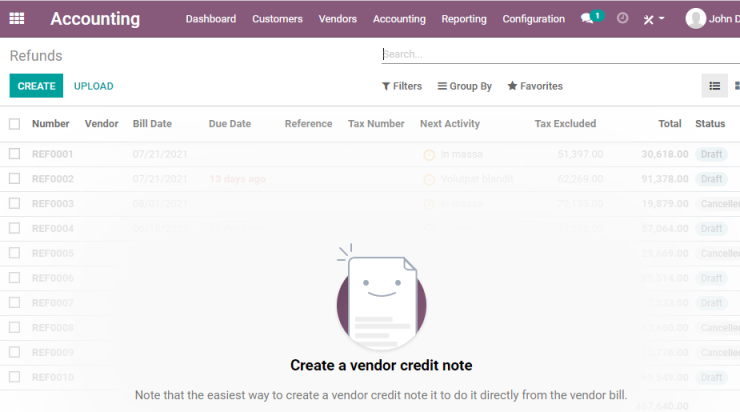The image size is (740, 412).
Task: Tick the checkbox for REF0006
Action: [x=15, y=277]
